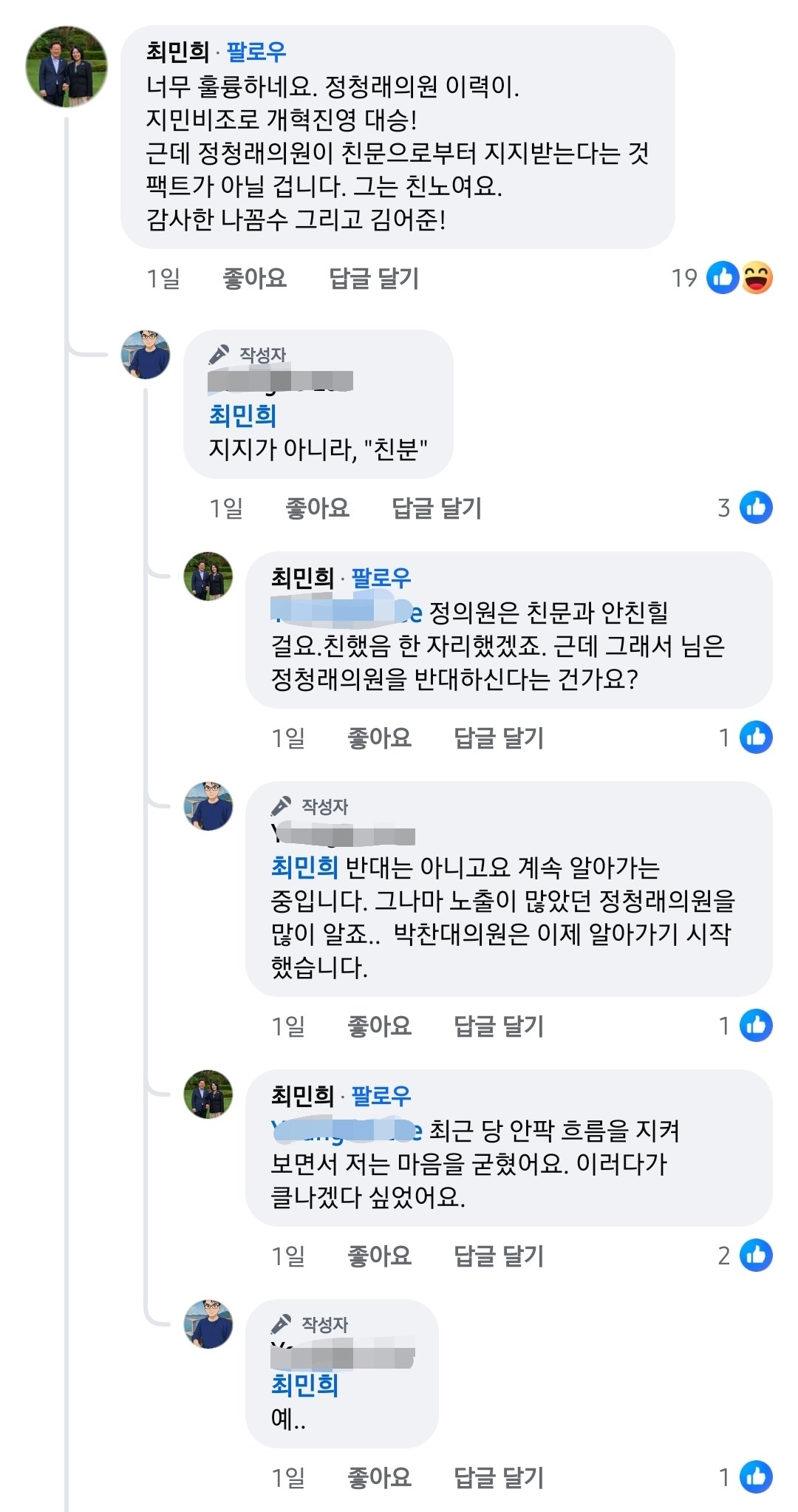Image resolution: width=798 pixels, height=1512 pixels.
Task: Click the laughing emoji reaction on top comment
Action: tap(757, 278)
